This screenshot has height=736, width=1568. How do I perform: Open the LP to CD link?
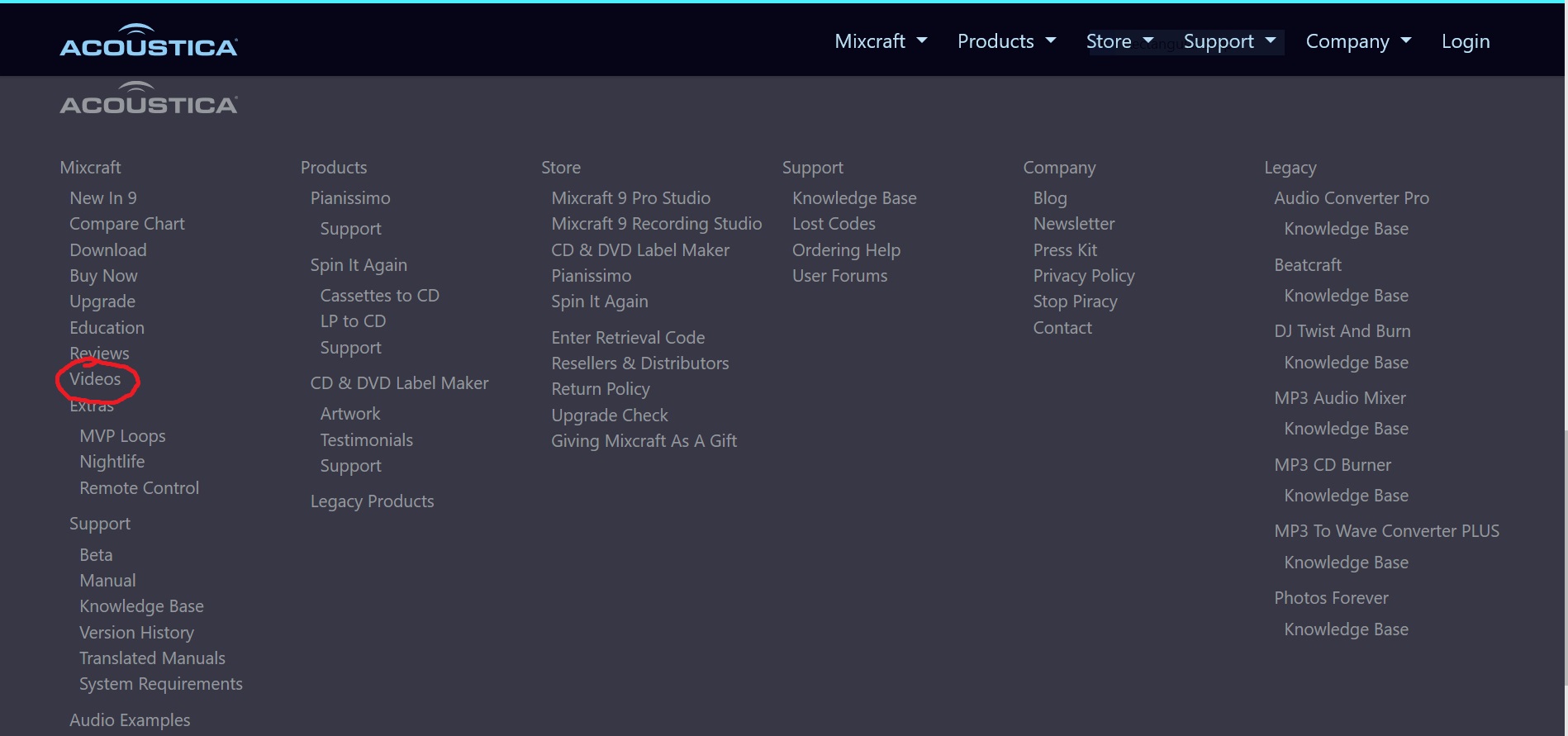353,321
